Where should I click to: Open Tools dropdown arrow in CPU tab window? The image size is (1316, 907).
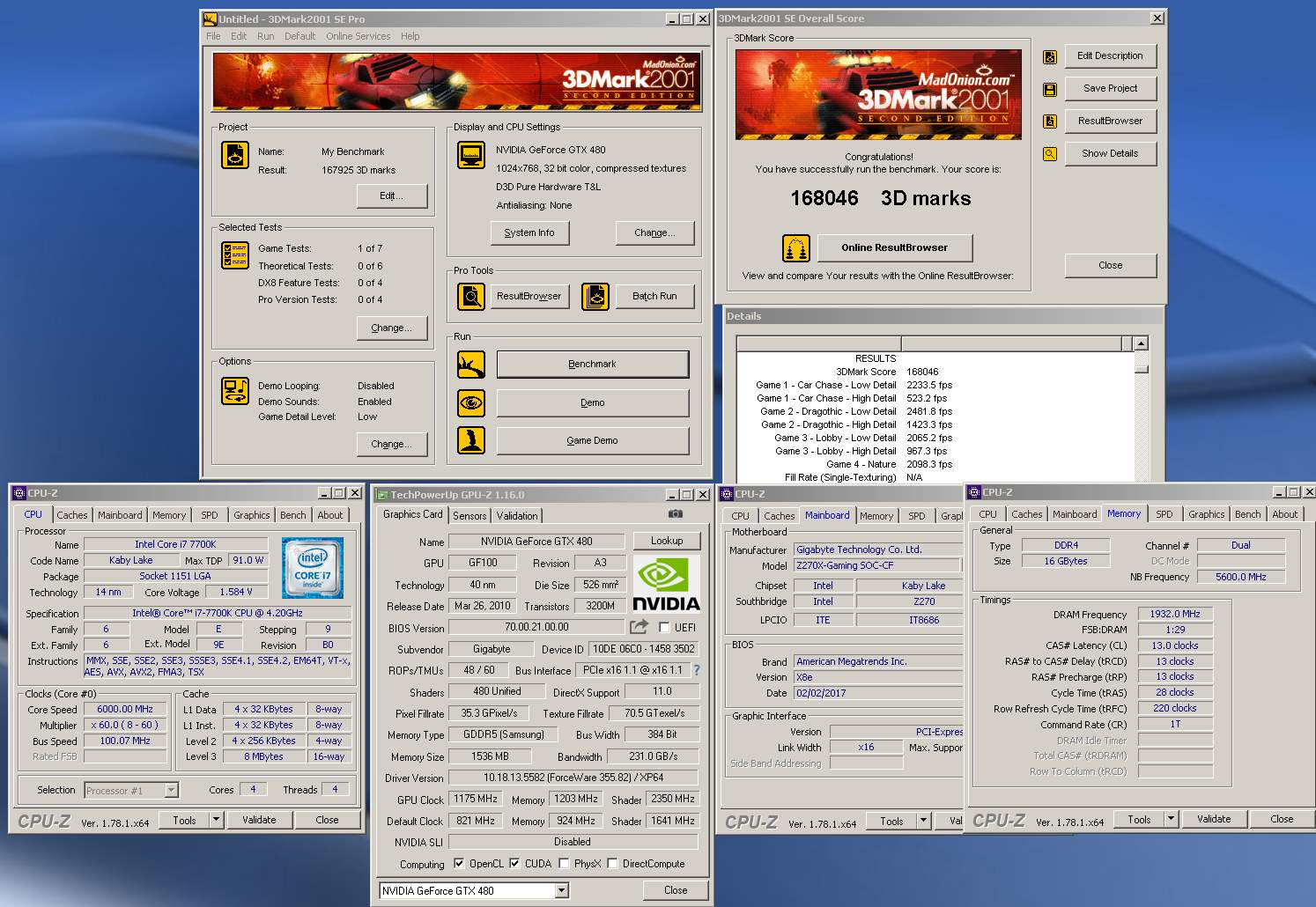tap(216, 820)
